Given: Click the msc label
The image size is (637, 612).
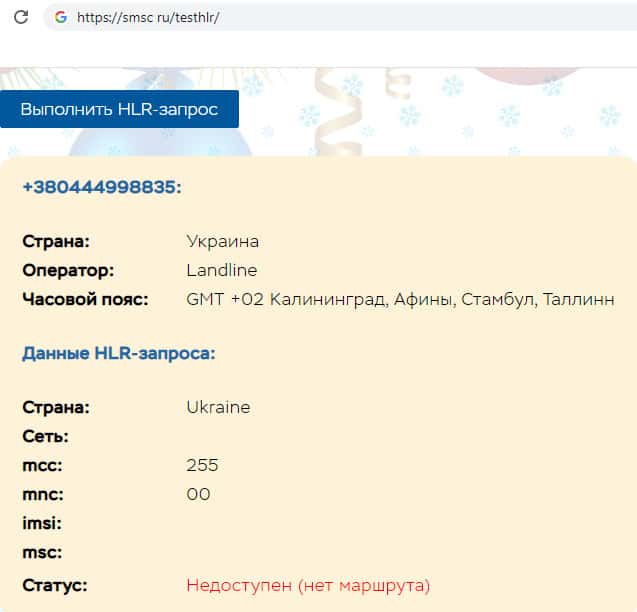Looking at the screenshot, I should [x=42, y=552].
